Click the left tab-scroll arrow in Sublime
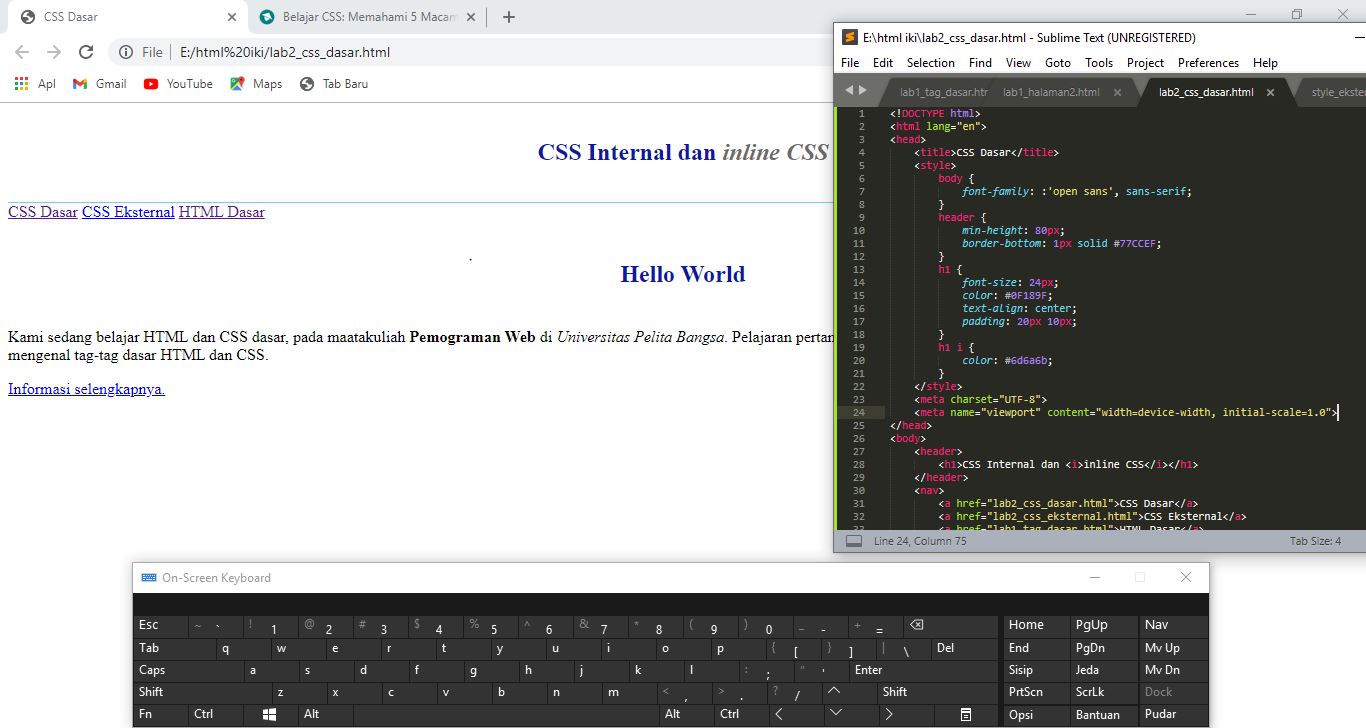Screen dimensions: 1366x728 coord(847,89)
